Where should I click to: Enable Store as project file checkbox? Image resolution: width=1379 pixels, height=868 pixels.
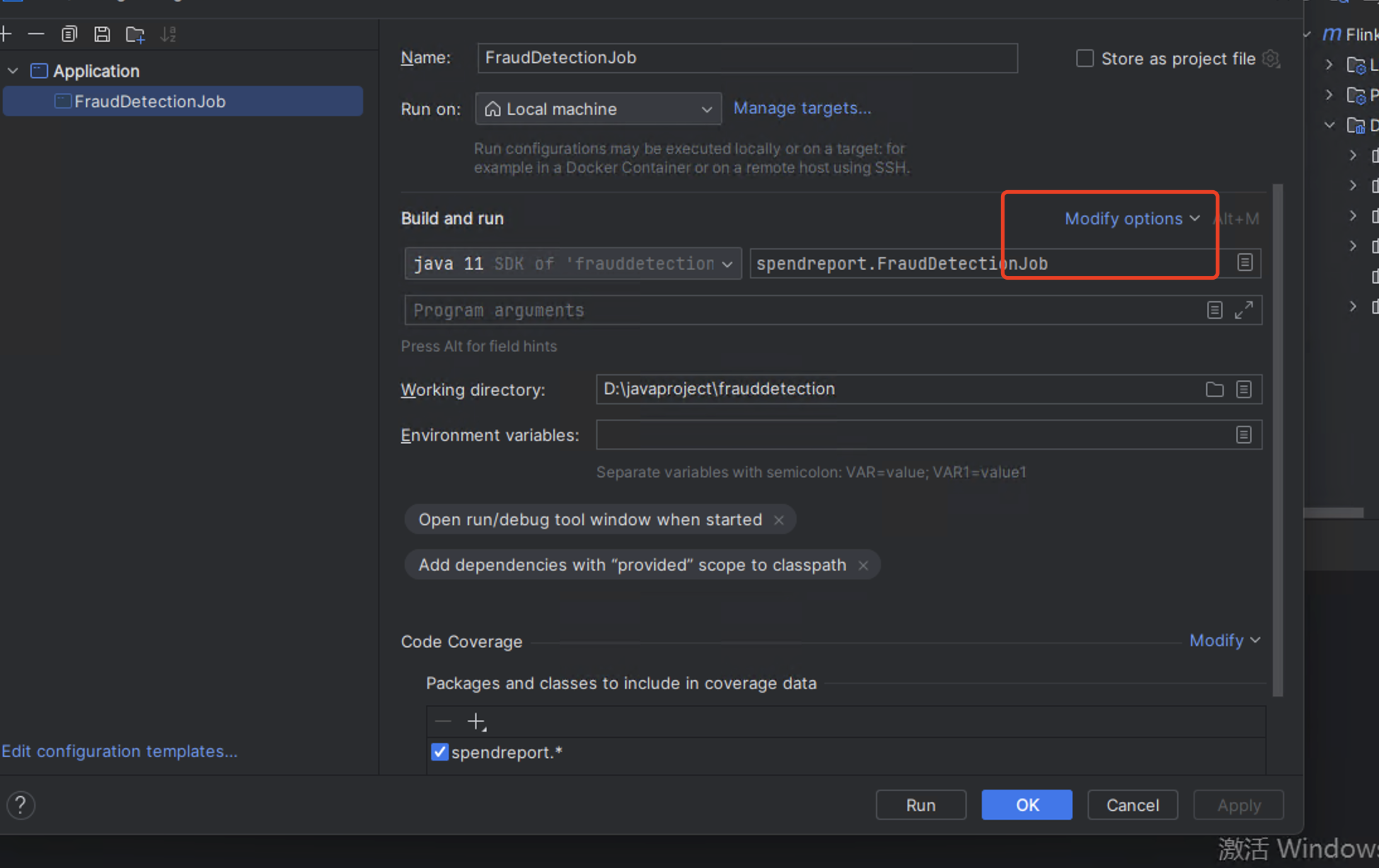pyautogui.click(x=1085, y=59)
